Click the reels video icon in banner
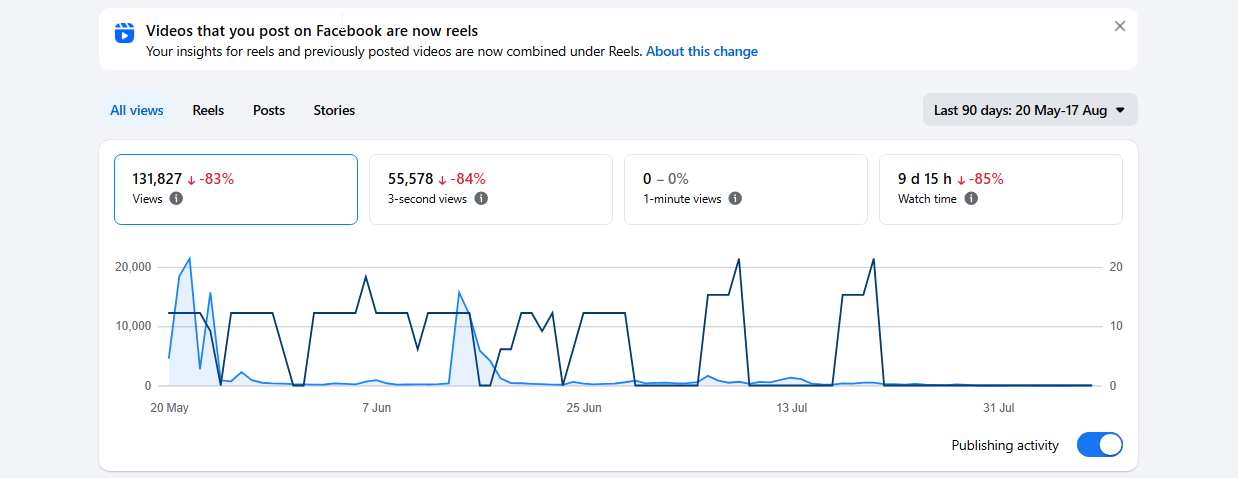 124,32
